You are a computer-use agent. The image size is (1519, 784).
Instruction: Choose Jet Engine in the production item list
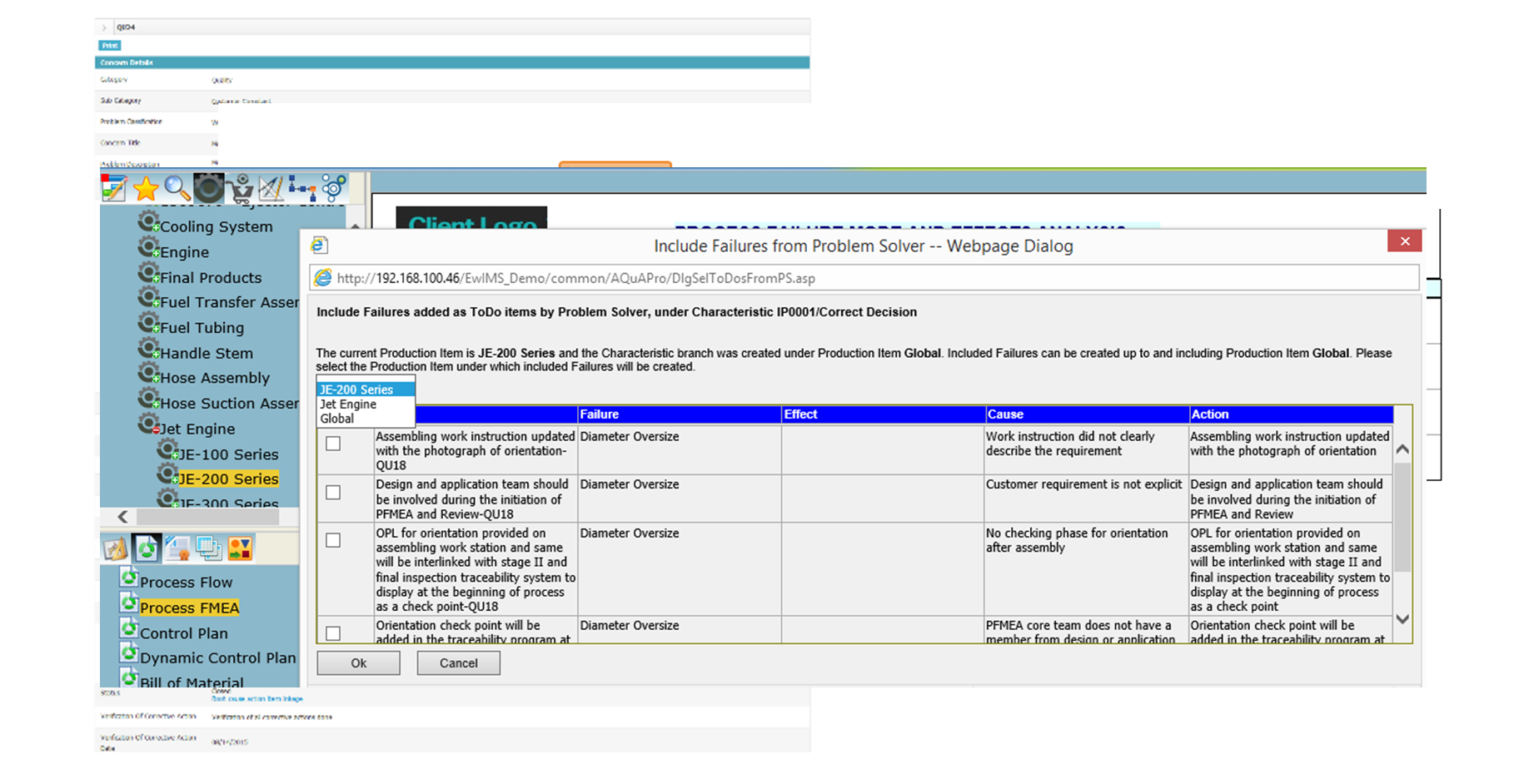coord(348,404)
